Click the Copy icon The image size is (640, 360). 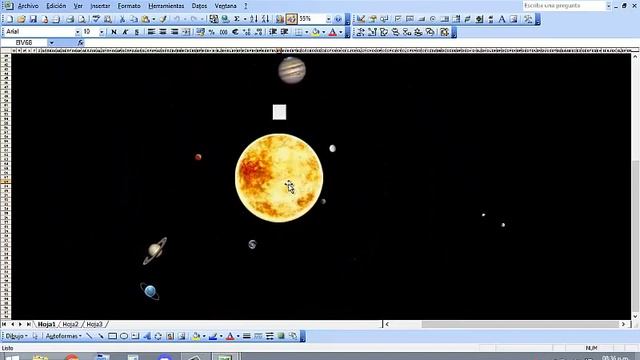point(133,19)
